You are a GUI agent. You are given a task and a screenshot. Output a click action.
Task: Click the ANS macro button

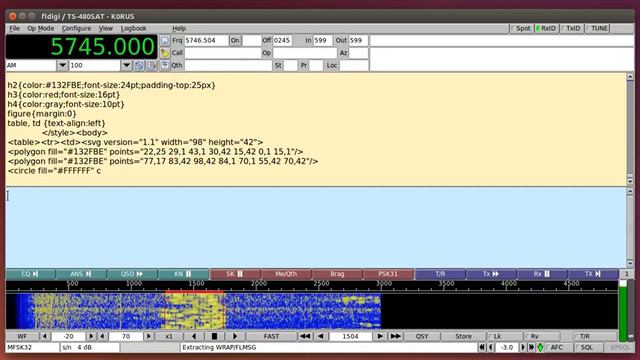coord(81,274)
